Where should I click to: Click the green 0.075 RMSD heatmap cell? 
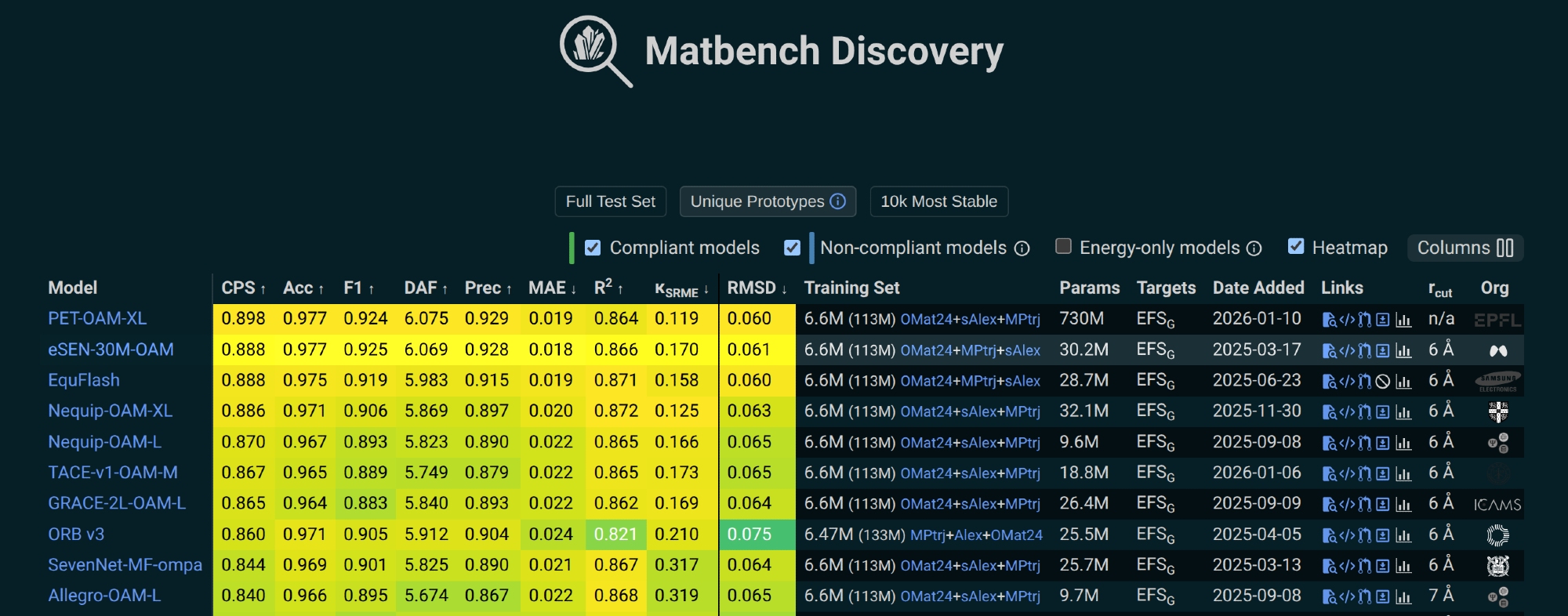tap(750, 534)
